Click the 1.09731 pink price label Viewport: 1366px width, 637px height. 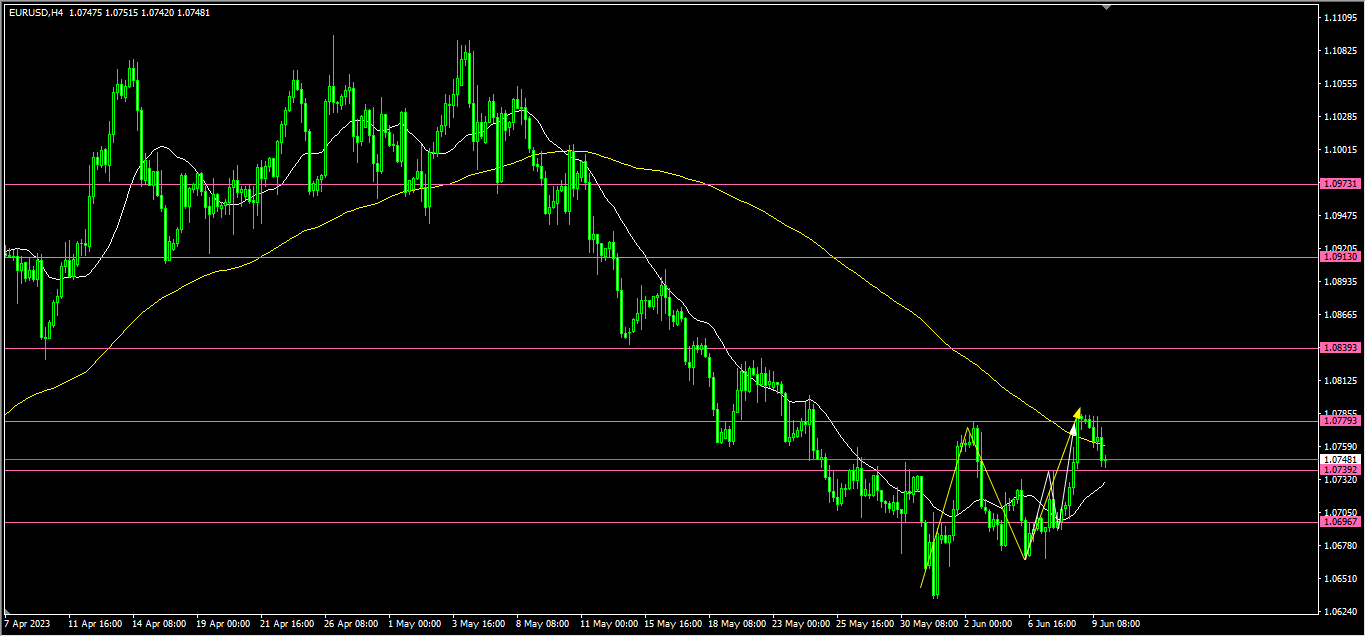pyautogui.click(x=1340, y=184)
